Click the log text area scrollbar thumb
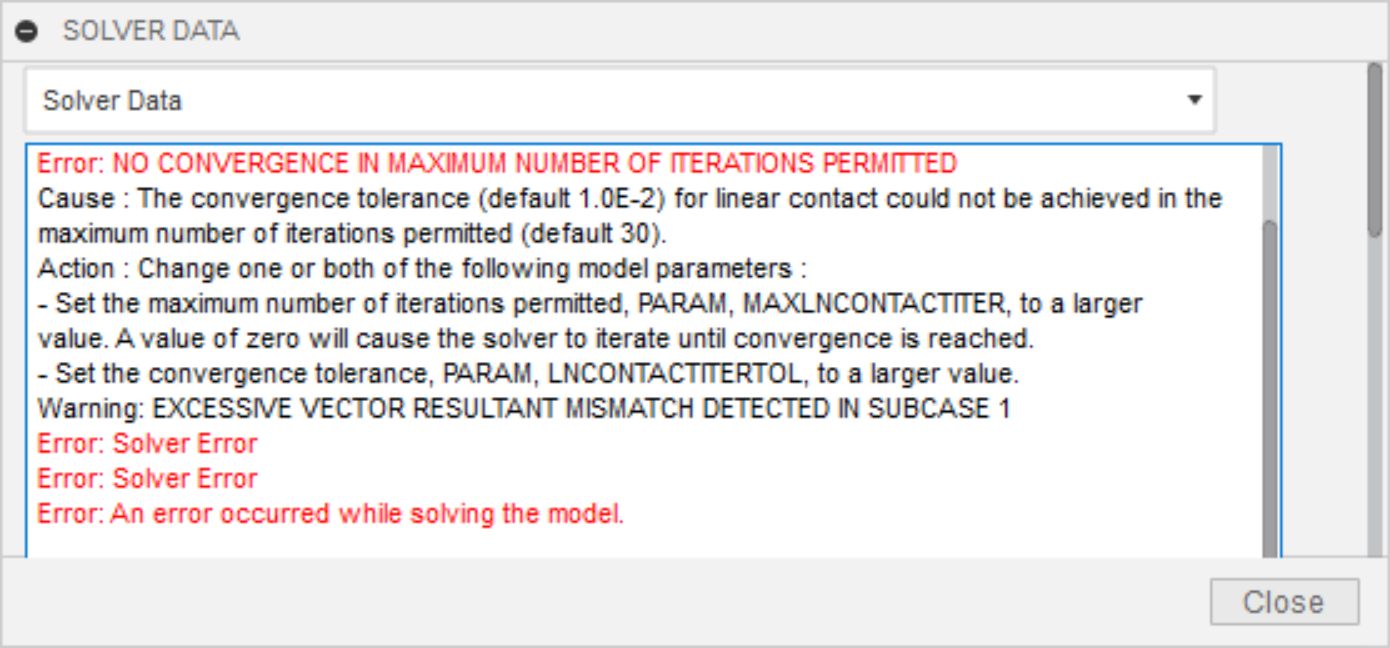This screenshot has height=648, width=1390. click(x=1270, y=390)
